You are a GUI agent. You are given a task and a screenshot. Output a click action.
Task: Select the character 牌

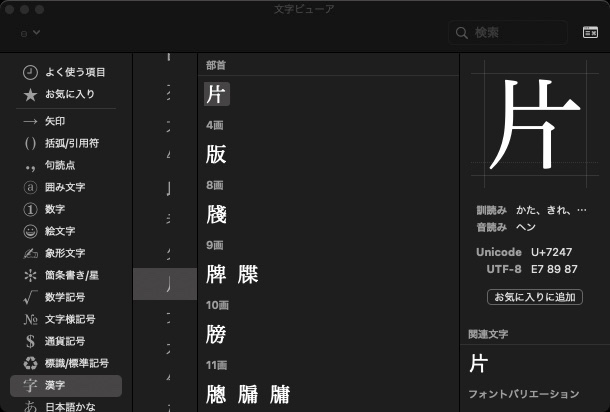coord(216,275)
